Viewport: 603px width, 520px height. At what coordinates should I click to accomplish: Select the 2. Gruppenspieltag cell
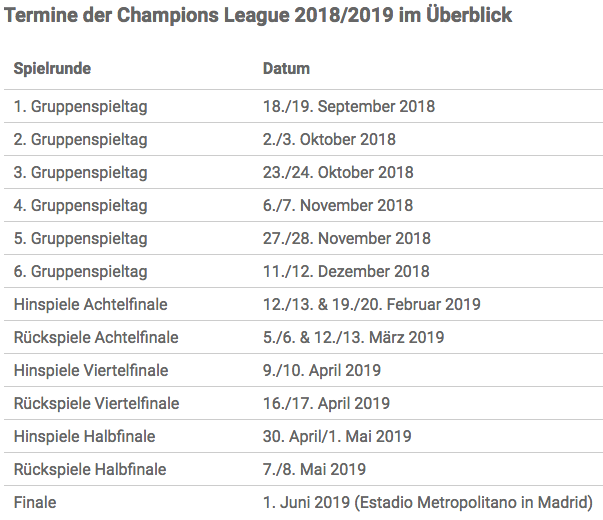[x=81, y=140]
